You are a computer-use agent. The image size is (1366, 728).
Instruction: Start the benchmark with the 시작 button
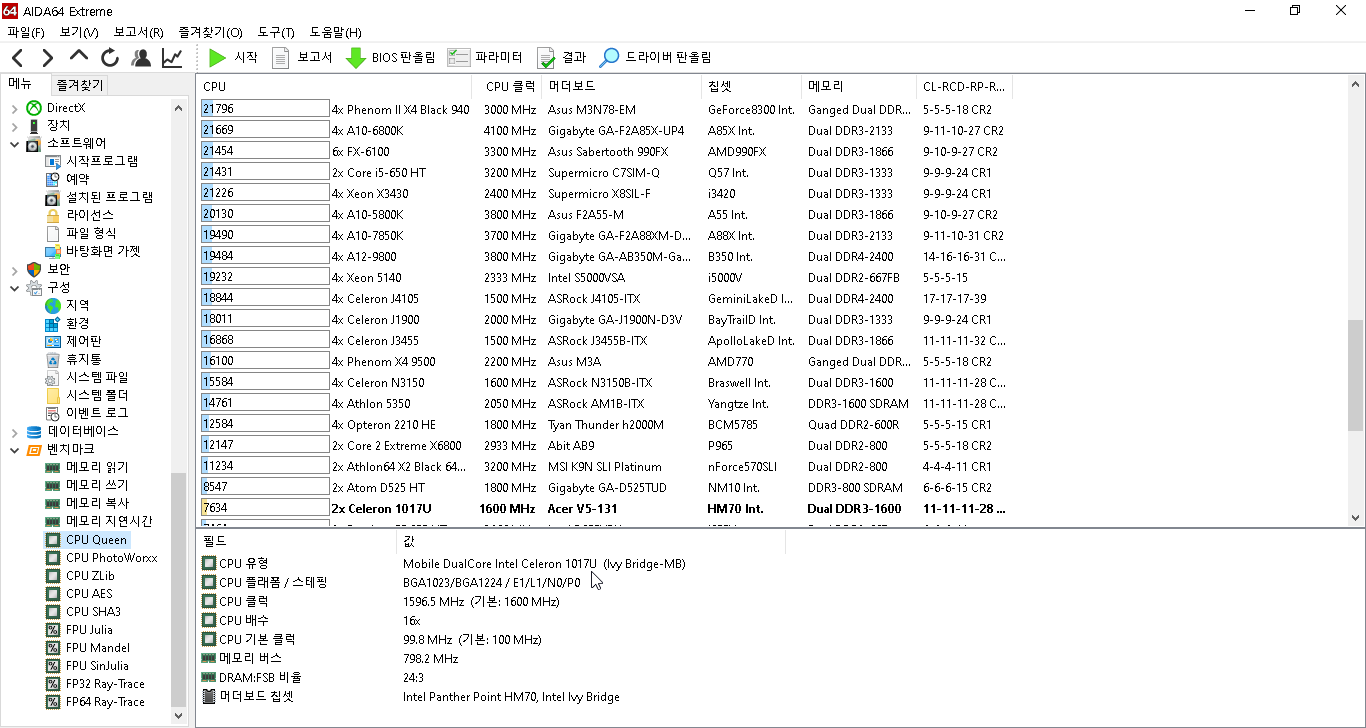(x=233, y=58)
